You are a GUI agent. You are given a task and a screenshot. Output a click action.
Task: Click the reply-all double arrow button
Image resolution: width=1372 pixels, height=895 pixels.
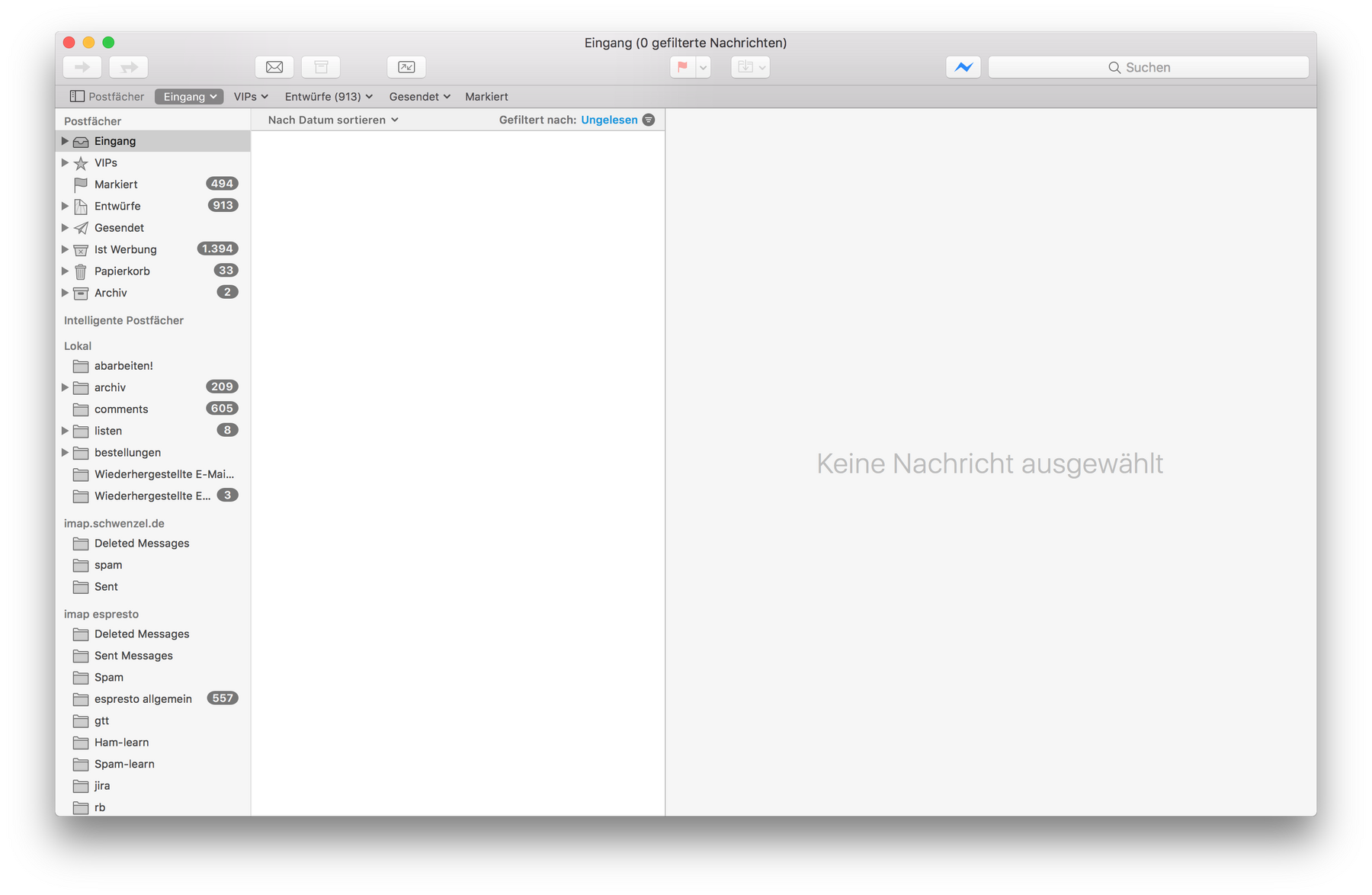tap(129, 67)
